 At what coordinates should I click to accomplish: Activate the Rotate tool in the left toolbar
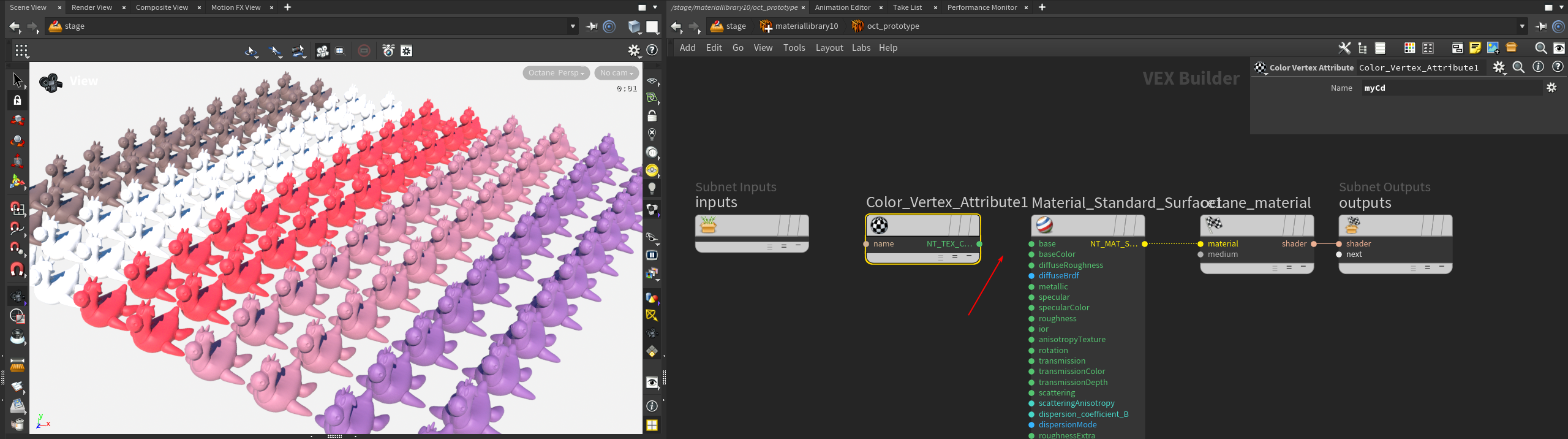point(17,141)
